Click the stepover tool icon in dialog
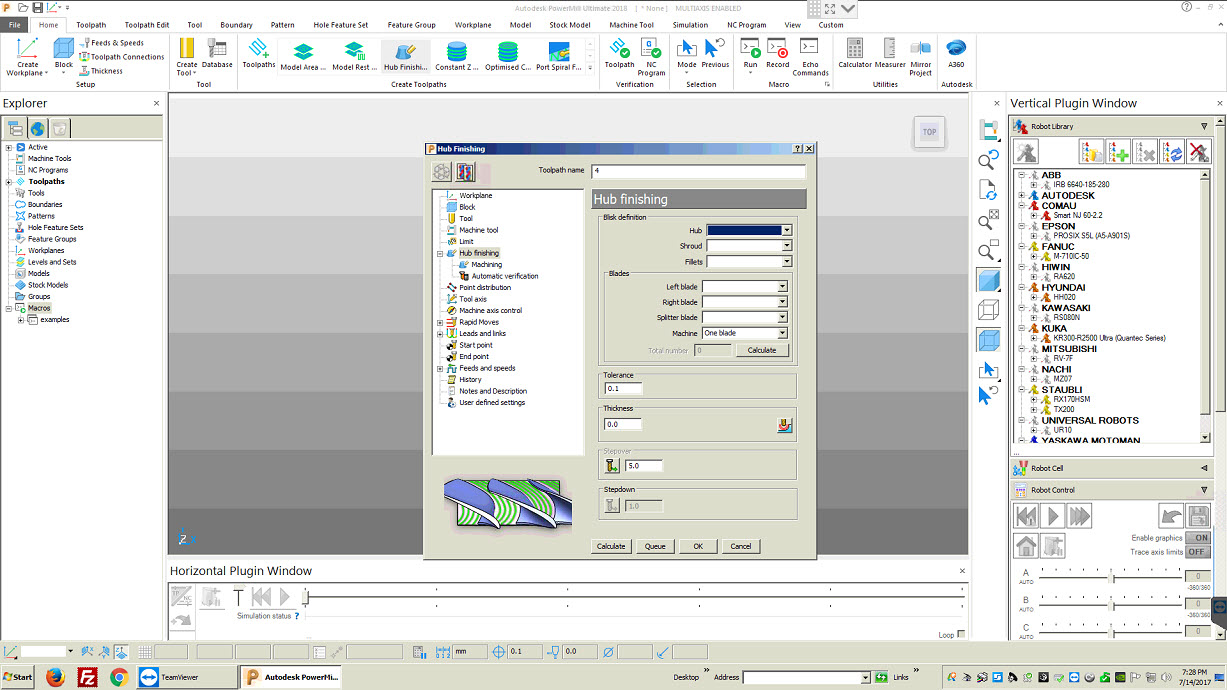 612,466
